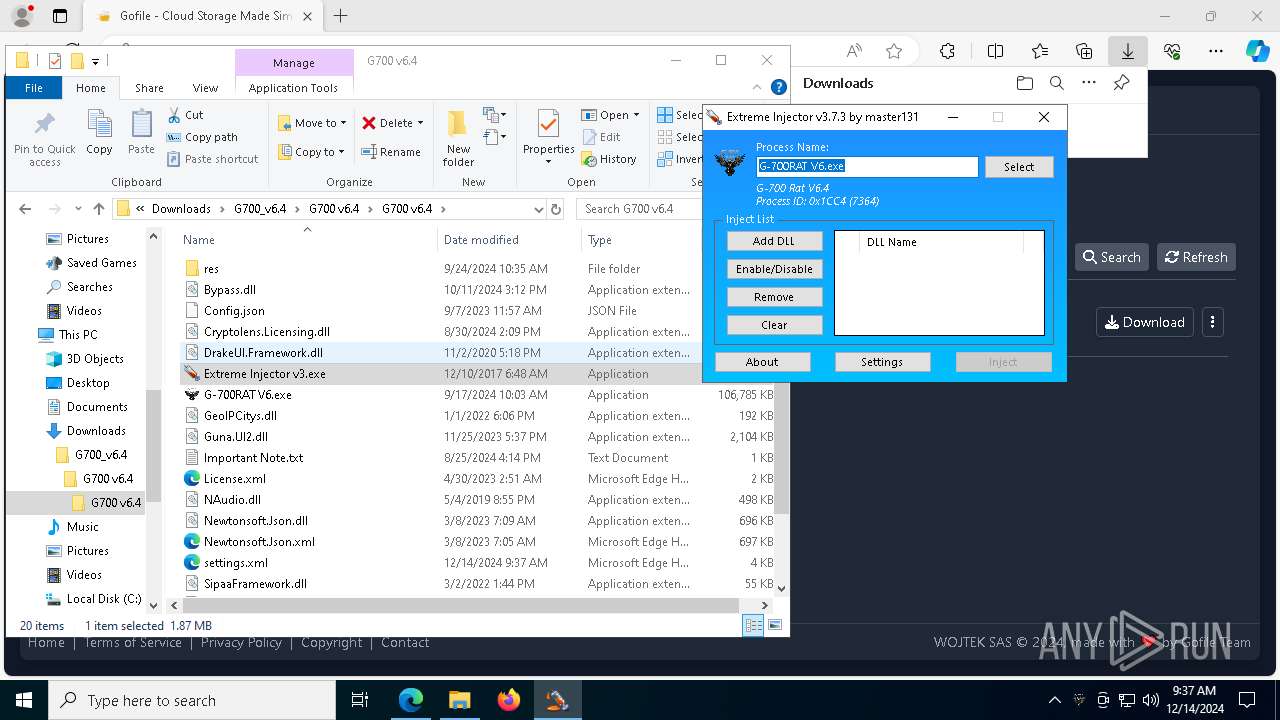The height and width of the screenshot is (720, 1280).
Task: Click Paste shortcut in the ribbon
Action: click(x=212, y=159)
